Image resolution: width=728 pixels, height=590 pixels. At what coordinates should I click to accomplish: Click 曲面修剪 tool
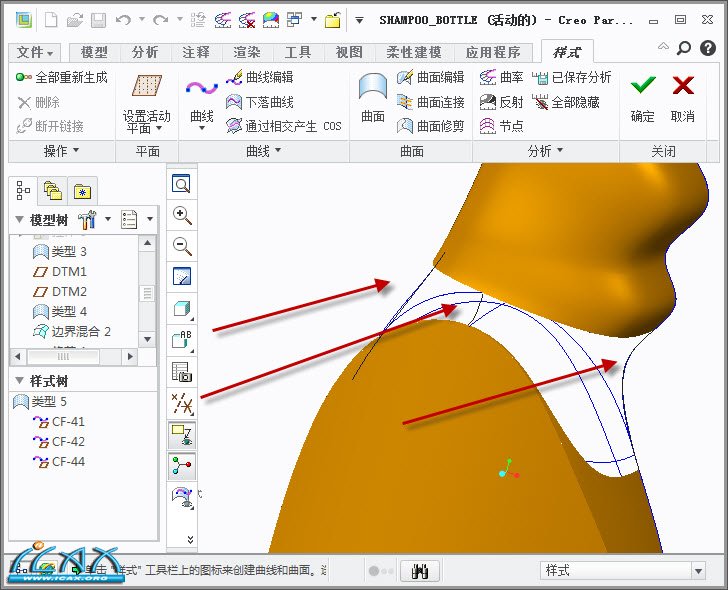coord(430,126)
